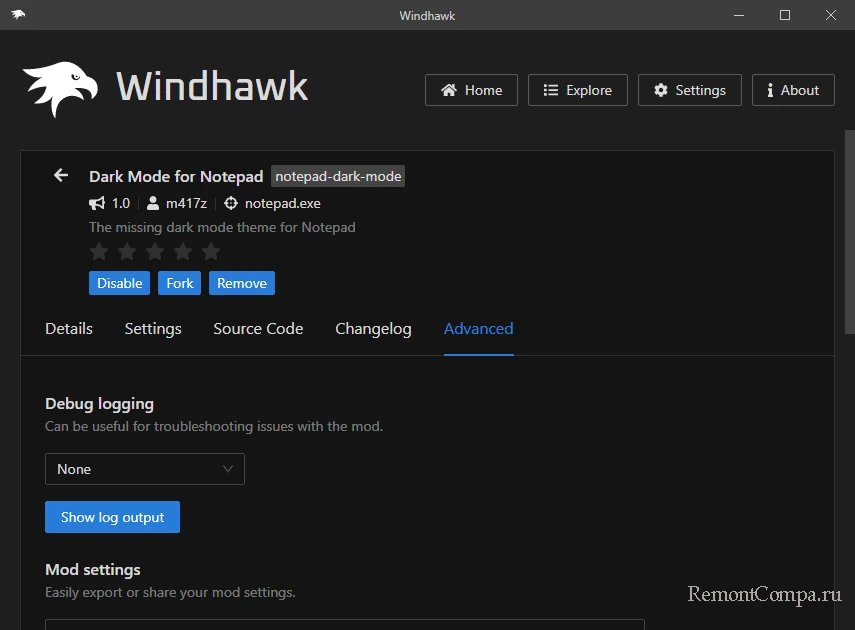Open the Explore page
The width and height of the screenshot is (855, 630).
click(x=577, y=90)
